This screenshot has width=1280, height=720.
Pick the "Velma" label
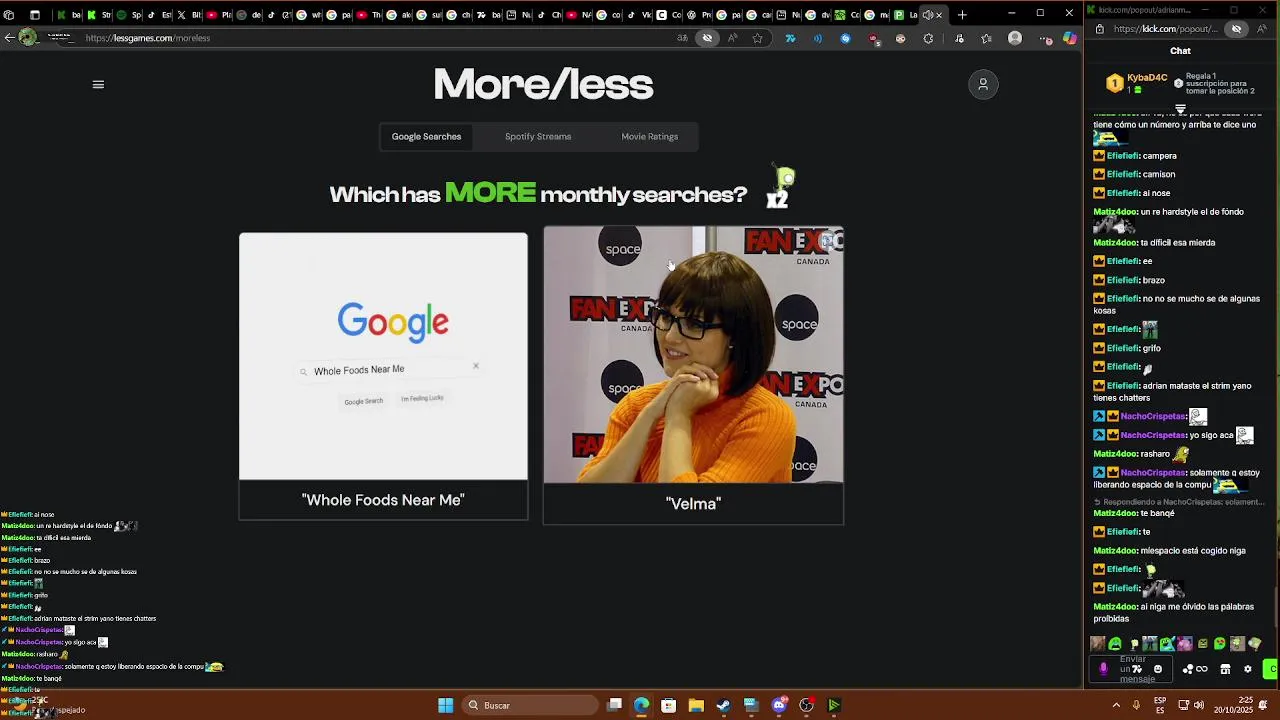click(693, 504)
